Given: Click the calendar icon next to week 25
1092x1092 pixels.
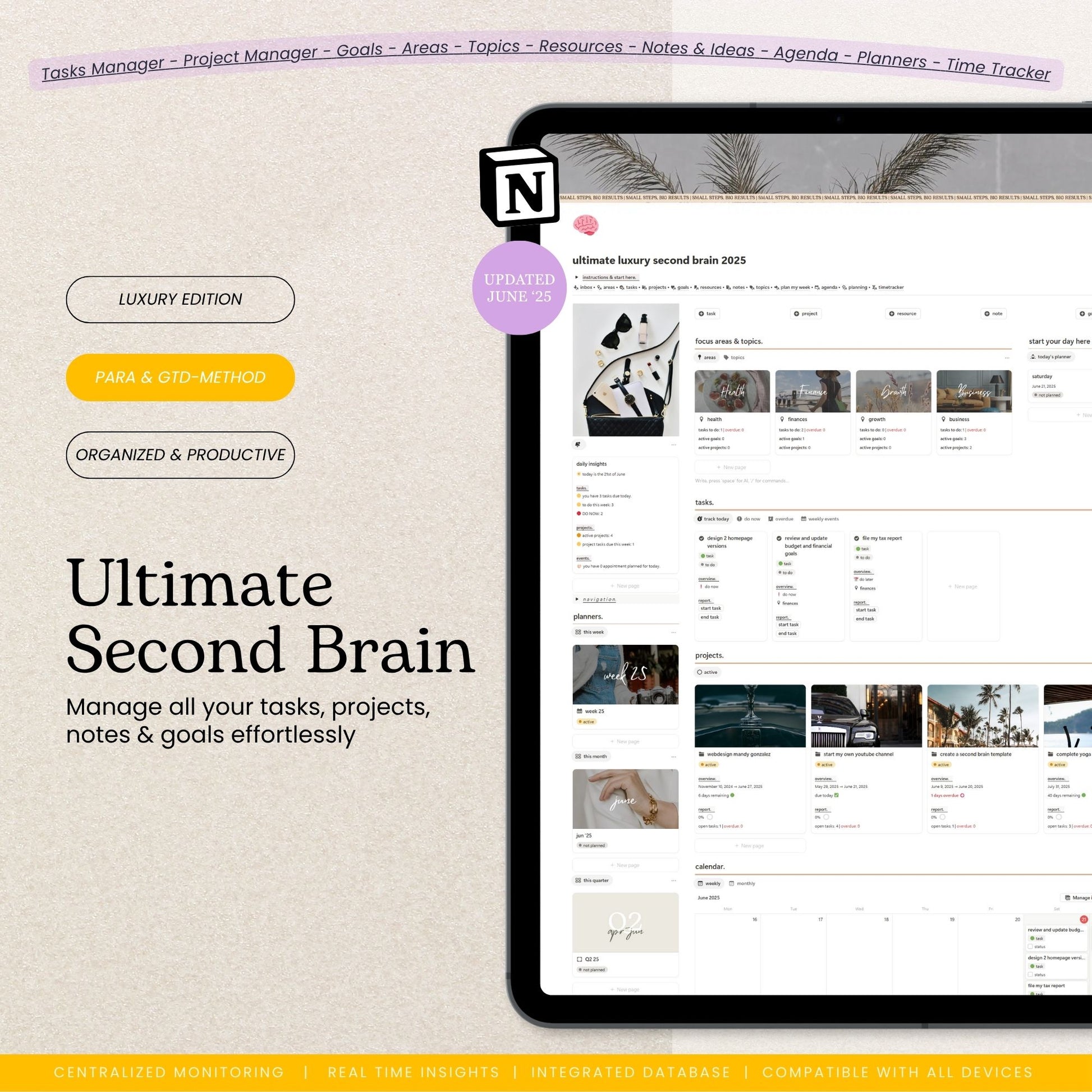Looking at the screenshot, I should (x=579, y=711).
